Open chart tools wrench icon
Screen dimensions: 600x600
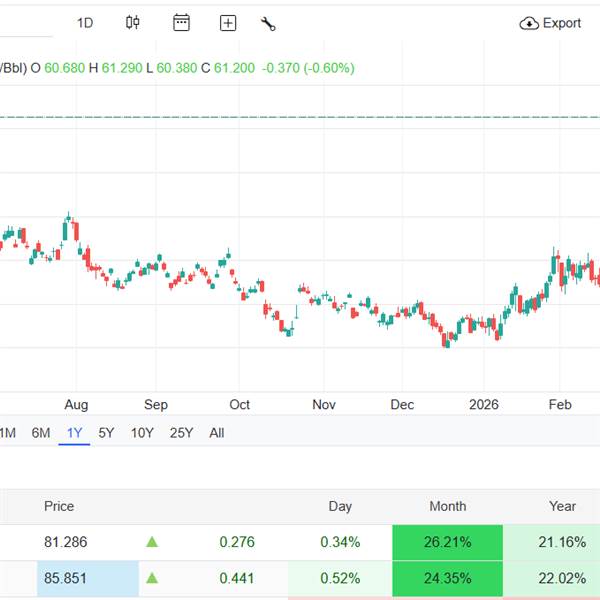click(268, 24)
